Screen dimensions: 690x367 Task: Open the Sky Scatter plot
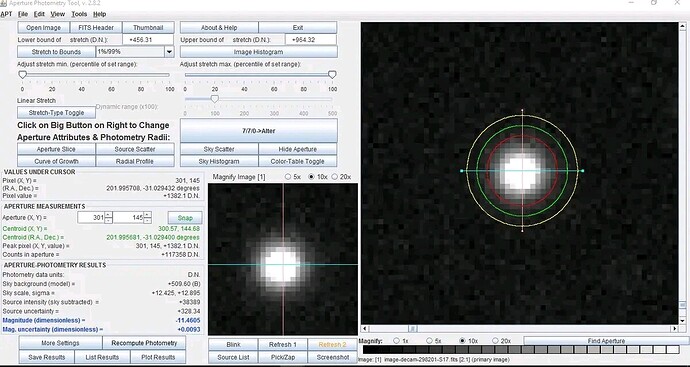(219, 149)
